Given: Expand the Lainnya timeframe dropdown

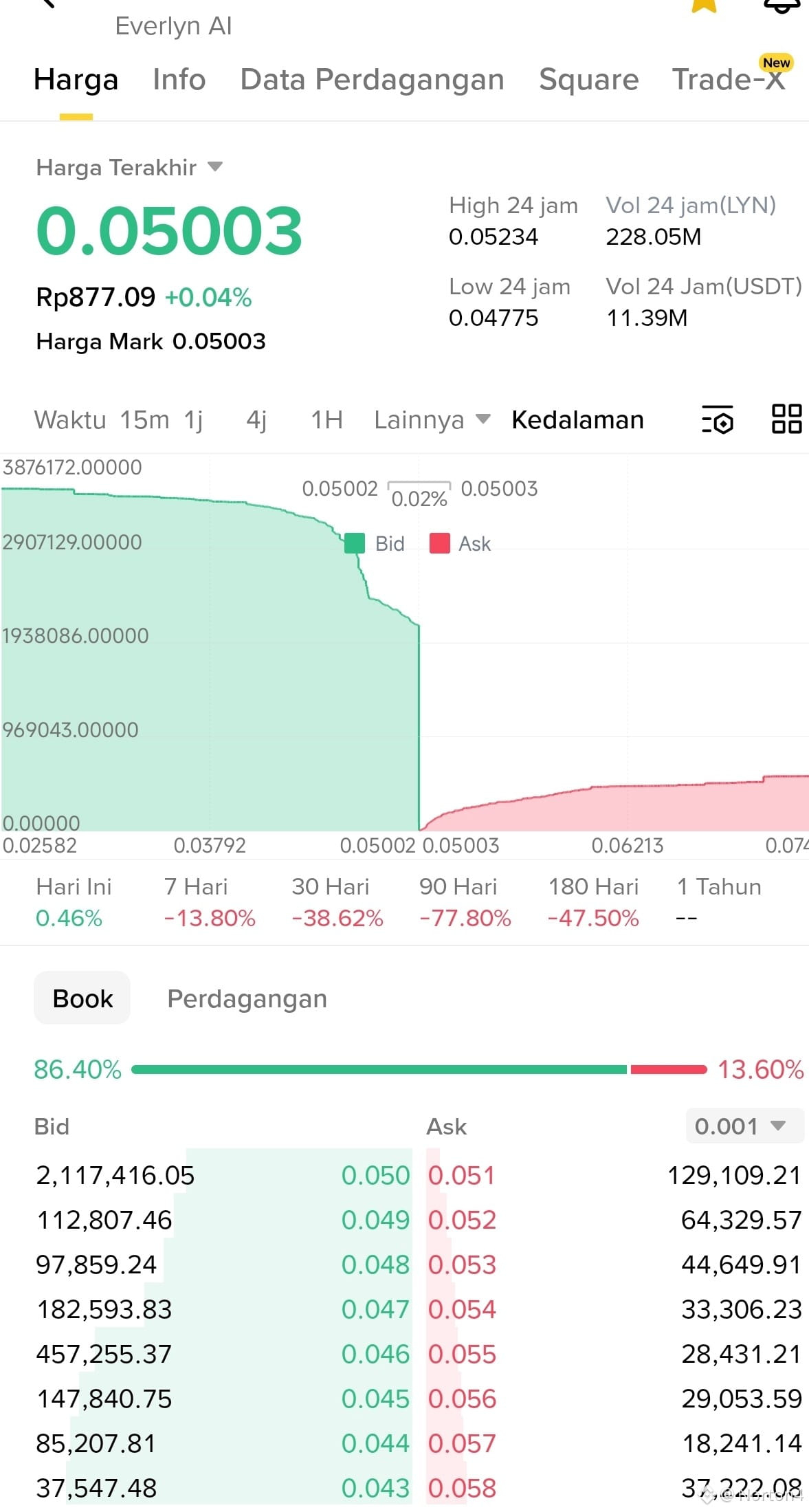Looking at the screenshot, I should point(432,419).
